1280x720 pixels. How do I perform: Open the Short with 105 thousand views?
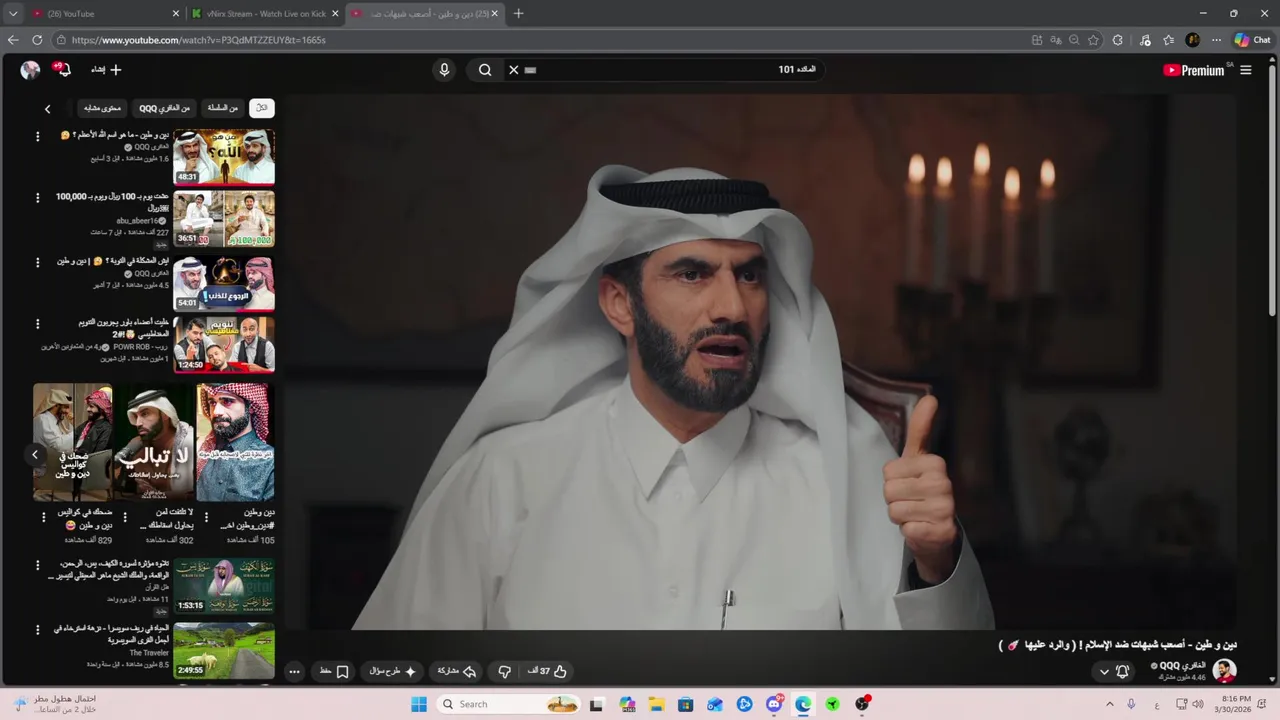[x=235, y=442]
